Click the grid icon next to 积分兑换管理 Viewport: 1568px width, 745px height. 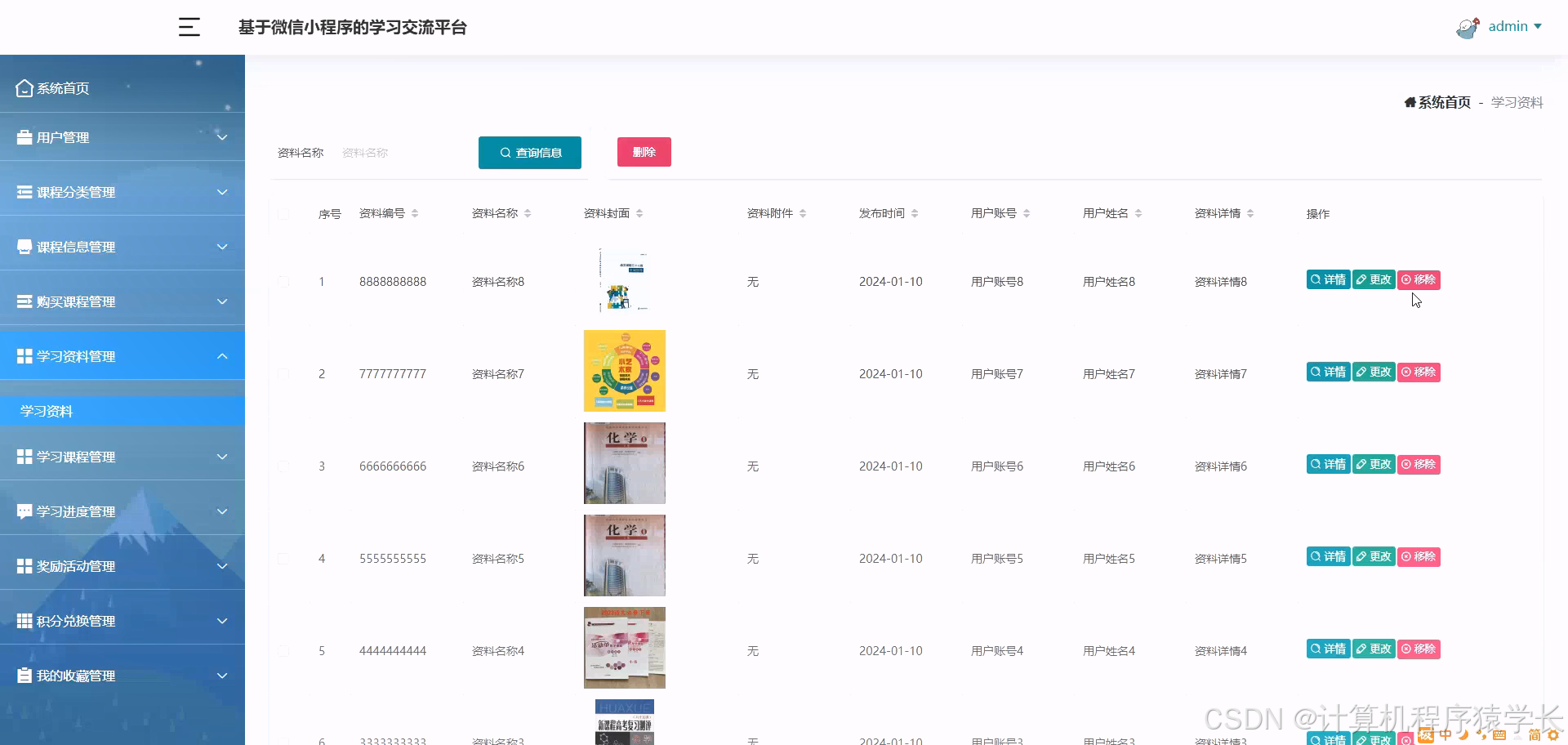[23, 621]
